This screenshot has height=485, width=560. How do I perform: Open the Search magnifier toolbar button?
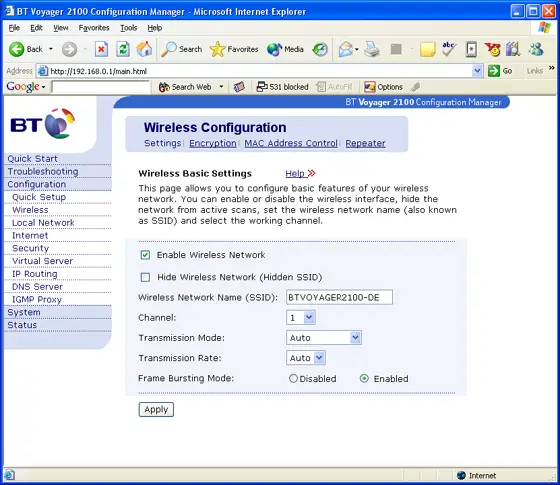click(181, 49)
